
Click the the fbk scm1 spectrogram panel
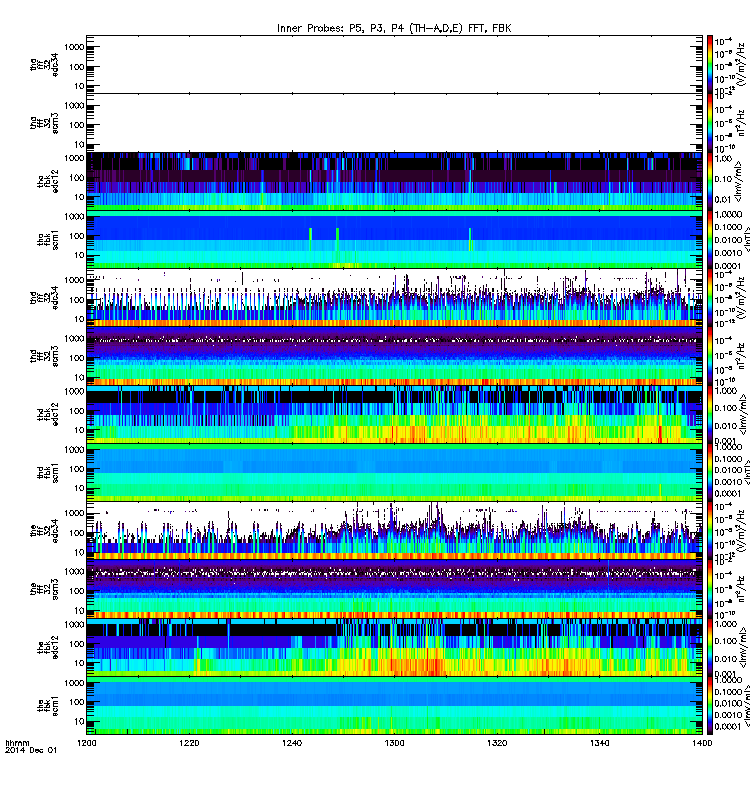click(x=394, y=706)
